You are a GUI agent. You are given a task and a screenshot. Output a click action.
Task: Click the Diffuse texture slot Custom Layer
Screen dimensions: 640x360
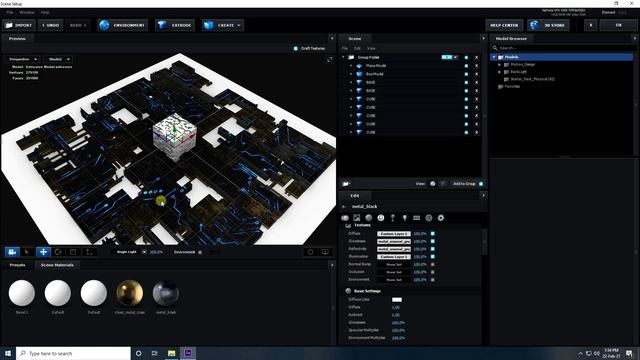(394, 234)
